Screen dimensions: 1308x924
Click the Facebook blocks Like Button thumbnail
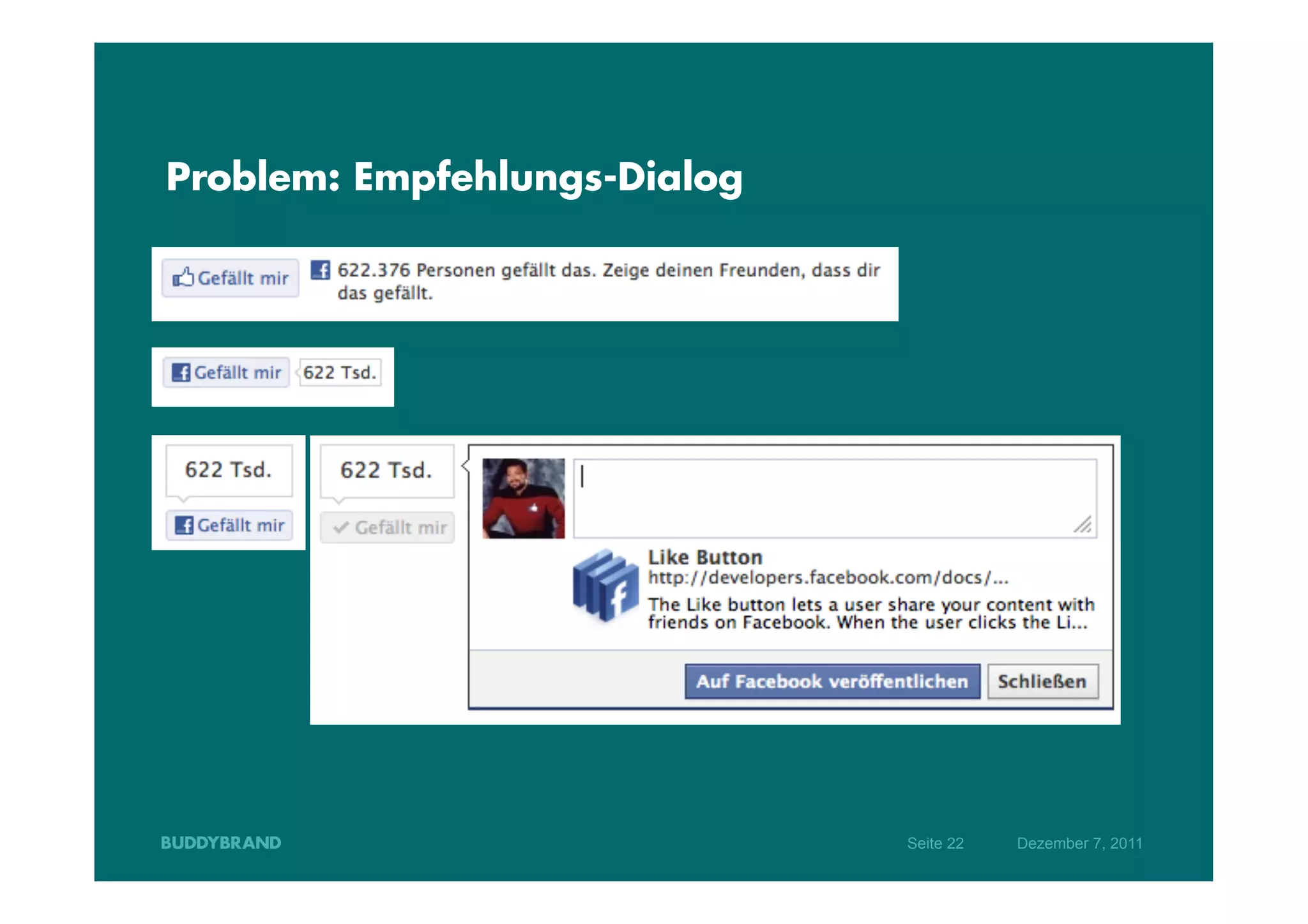[x=605, y=586]
